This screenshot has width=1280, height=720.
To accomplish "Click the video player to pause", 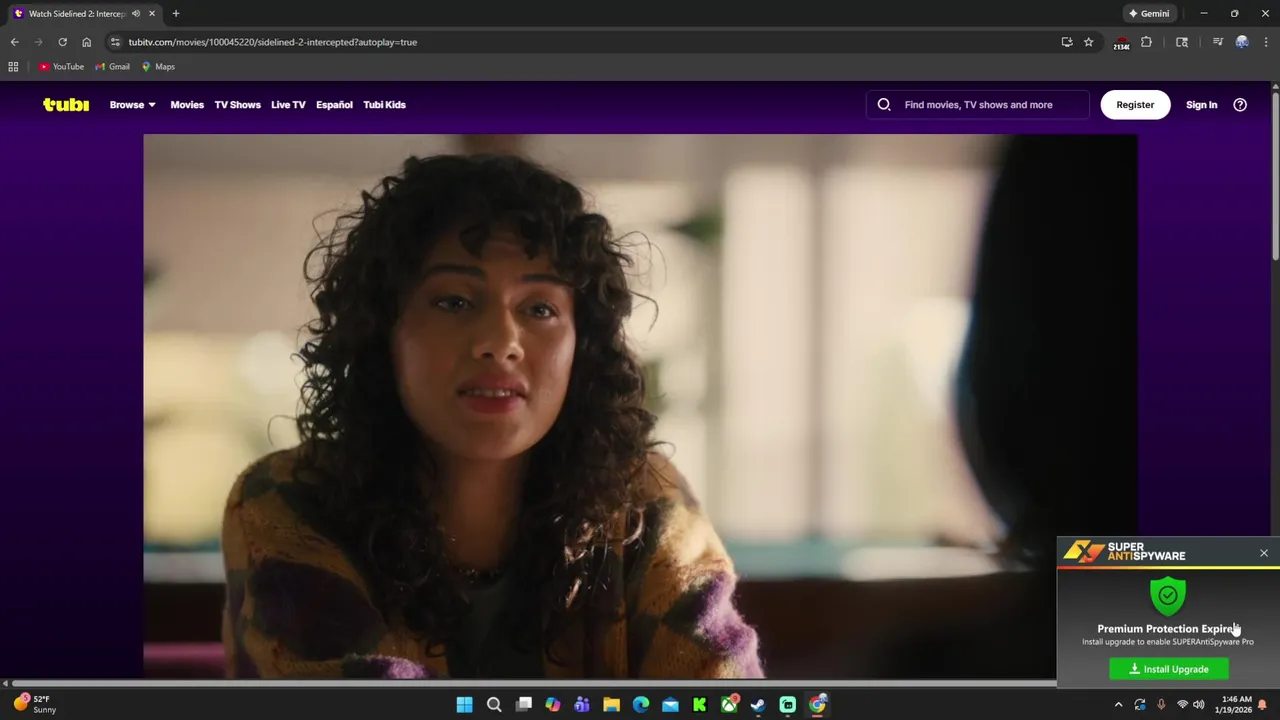I will [640, 406].
